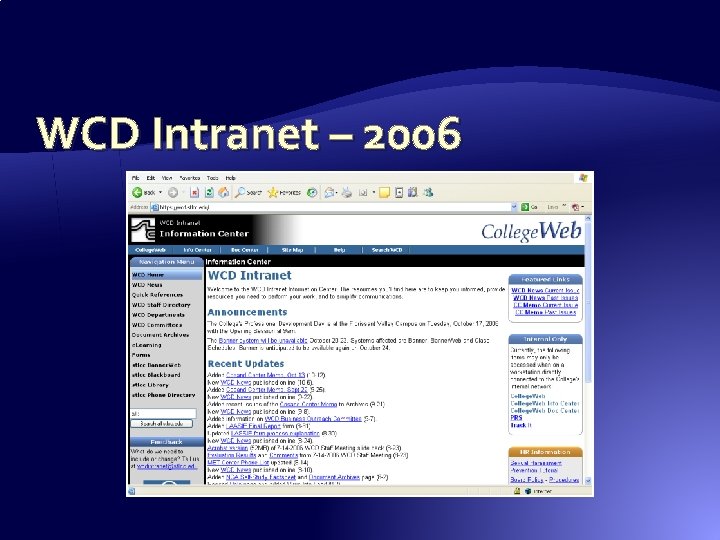Click eLearning in Navigation Menu

(146, 345)
